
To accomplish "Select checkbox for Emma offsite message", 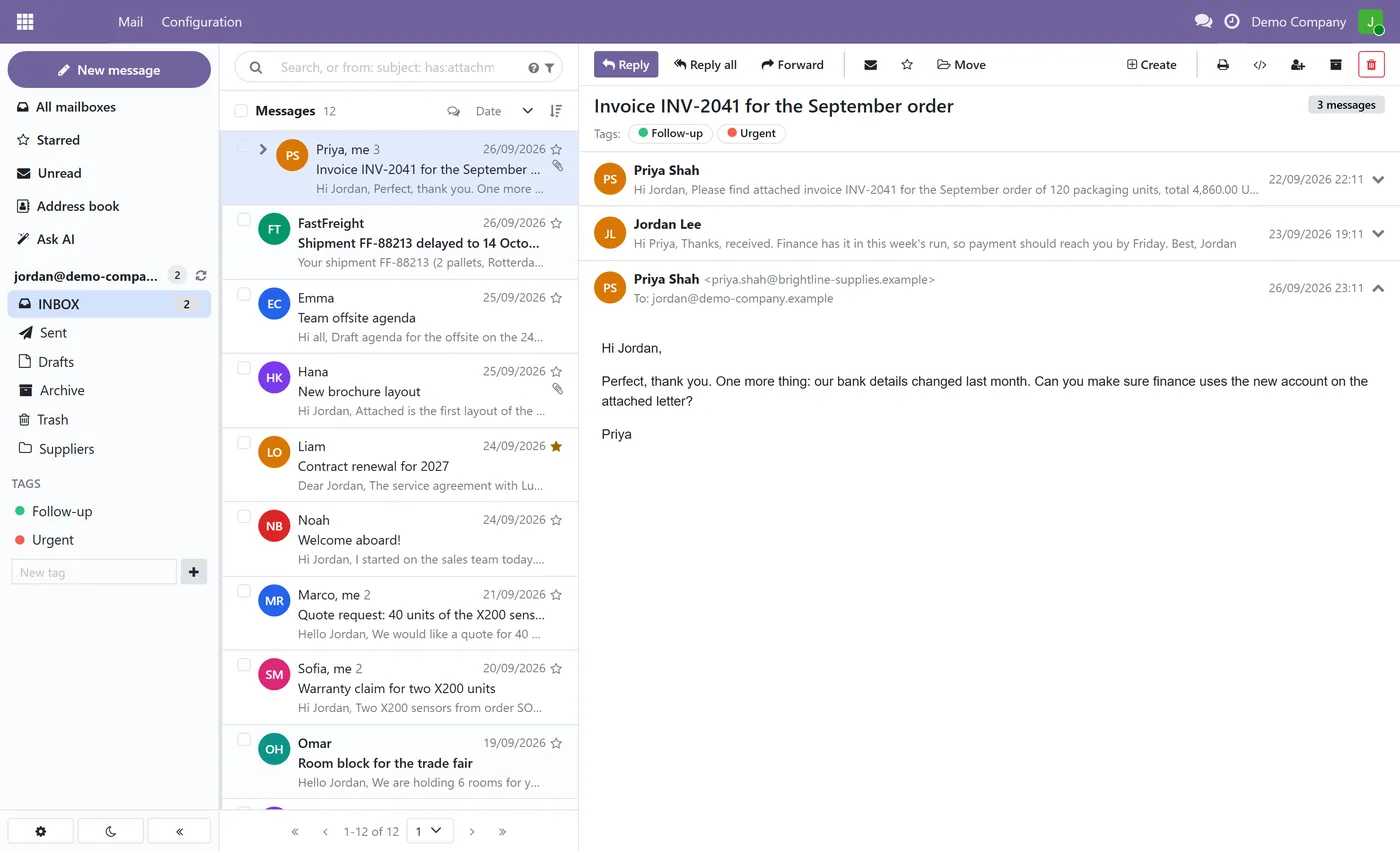I will [x=244, y=294].
